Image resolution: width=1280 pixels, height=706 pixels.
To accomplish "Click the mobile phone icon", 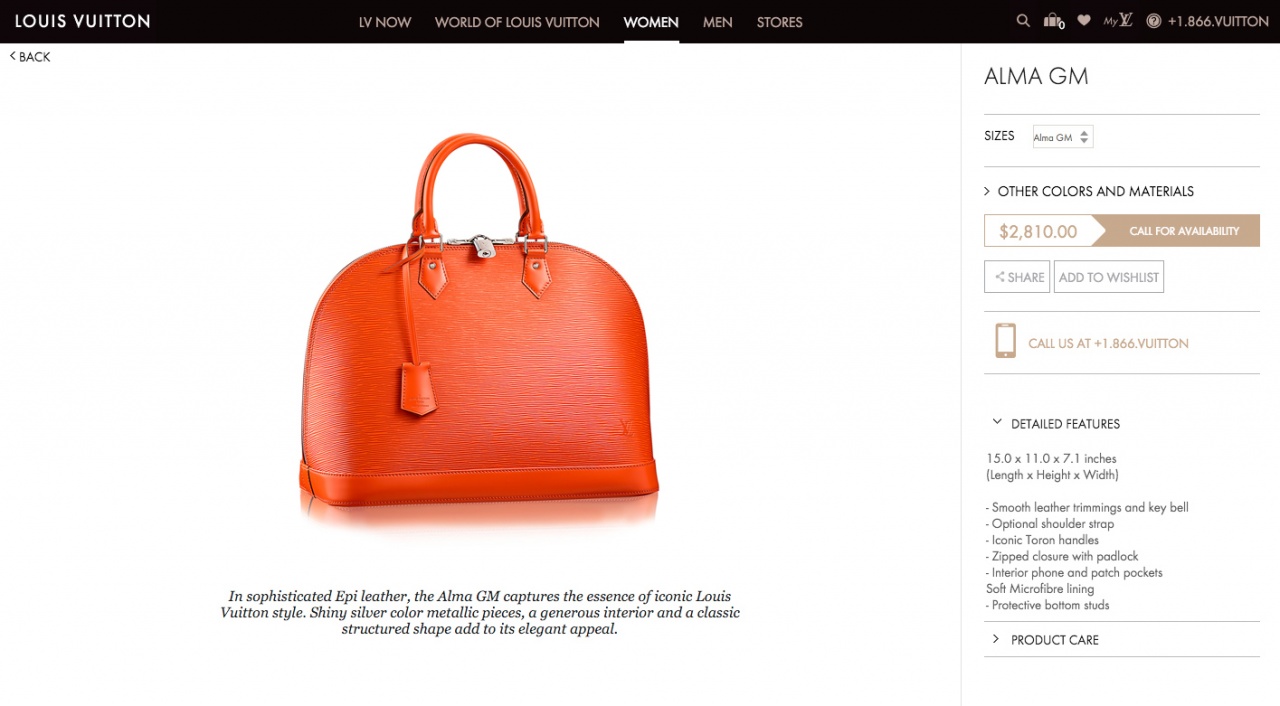I will point(1005,341).
